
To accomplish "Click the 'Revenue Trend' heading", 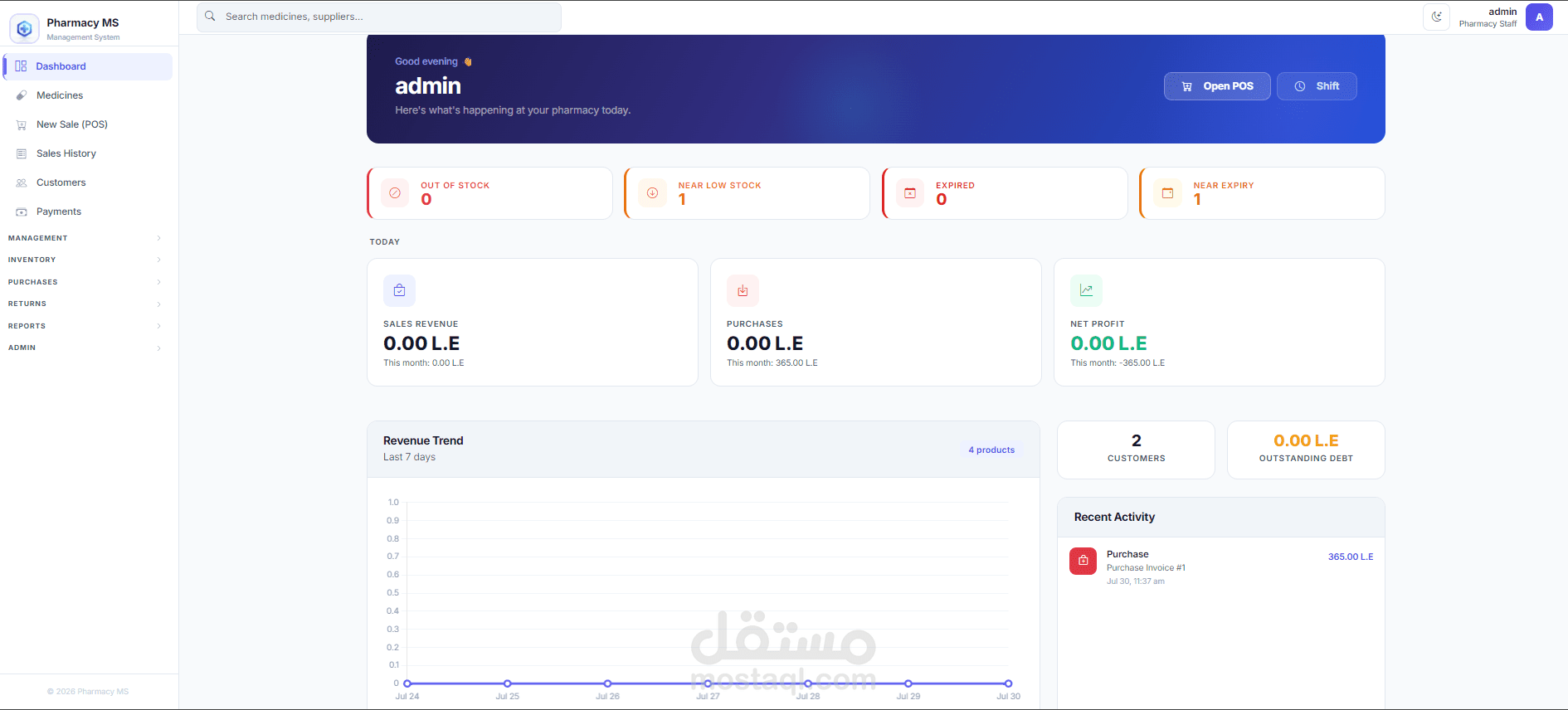I will [x=423, y=440].
